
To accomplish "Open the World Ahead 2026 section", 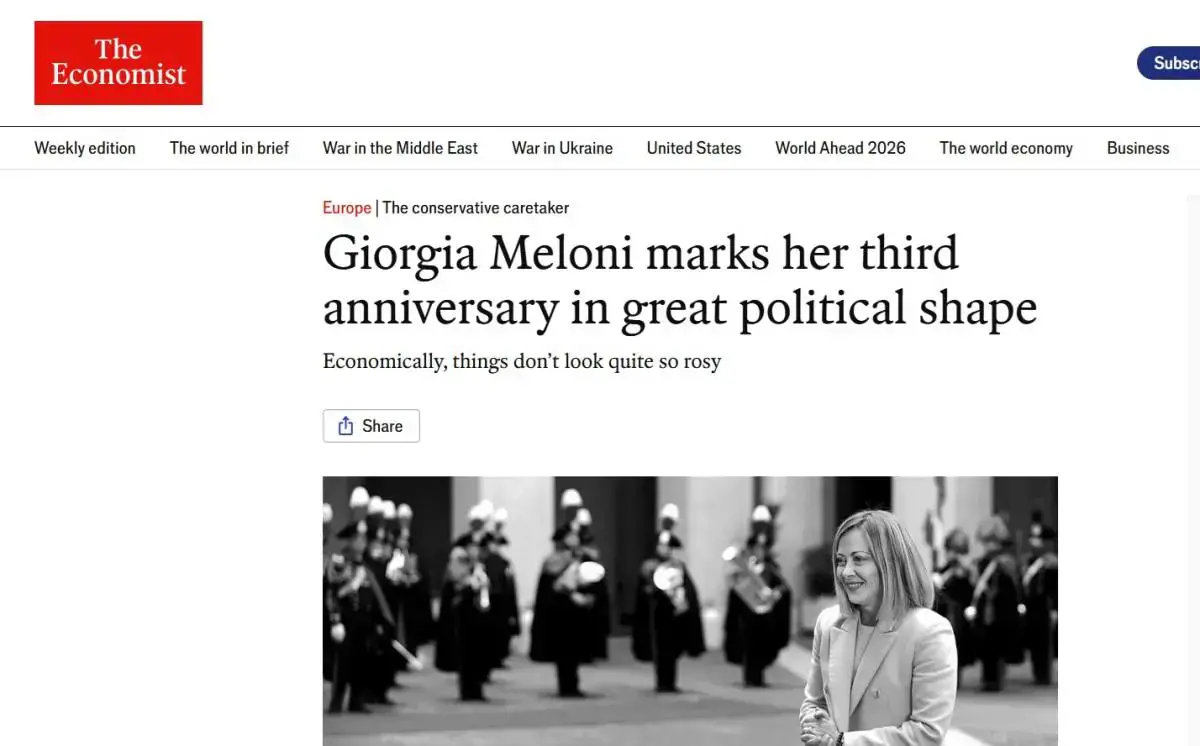I will [840, 147].
